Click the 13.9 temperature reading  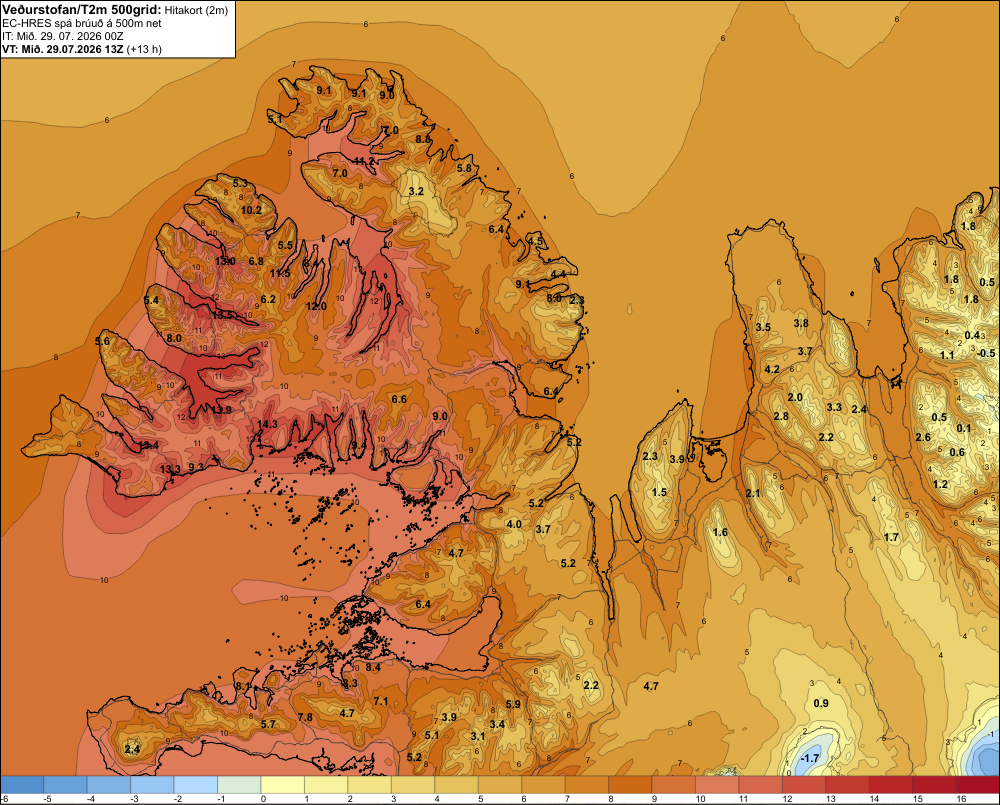click(221, 410)
